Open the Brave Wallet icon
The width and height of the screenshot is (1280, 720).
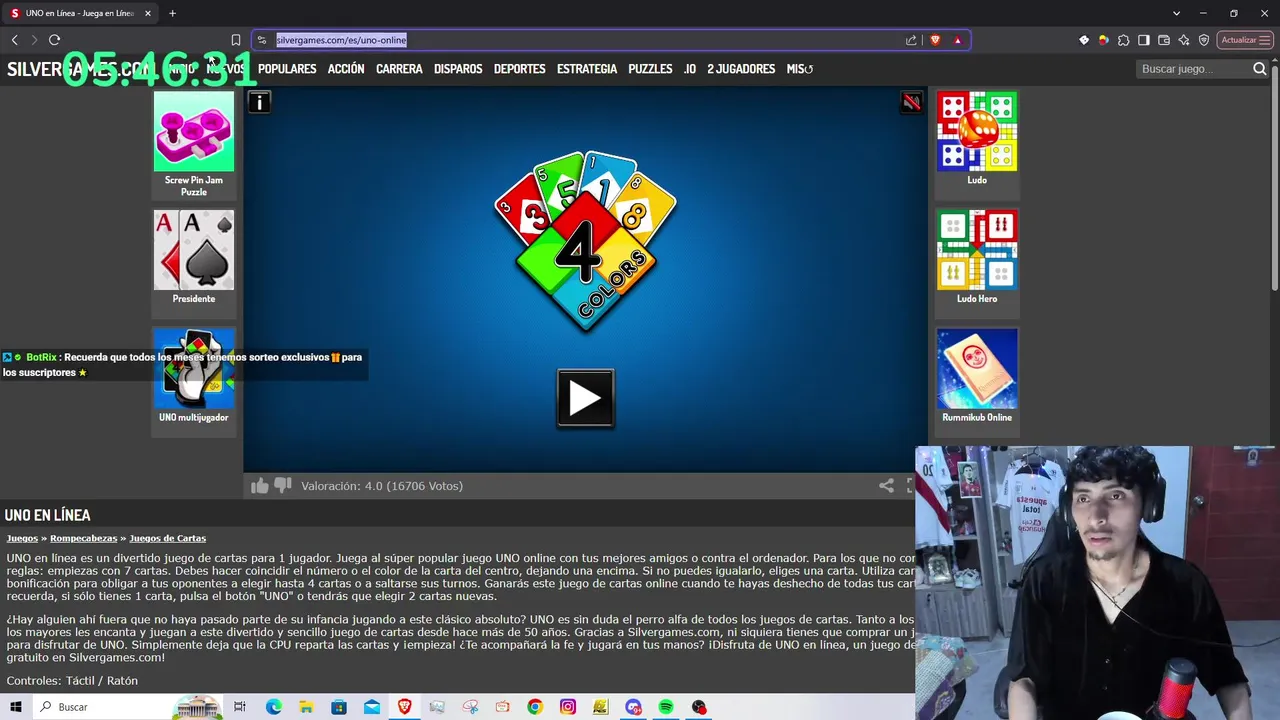(x=1164, y=40)
